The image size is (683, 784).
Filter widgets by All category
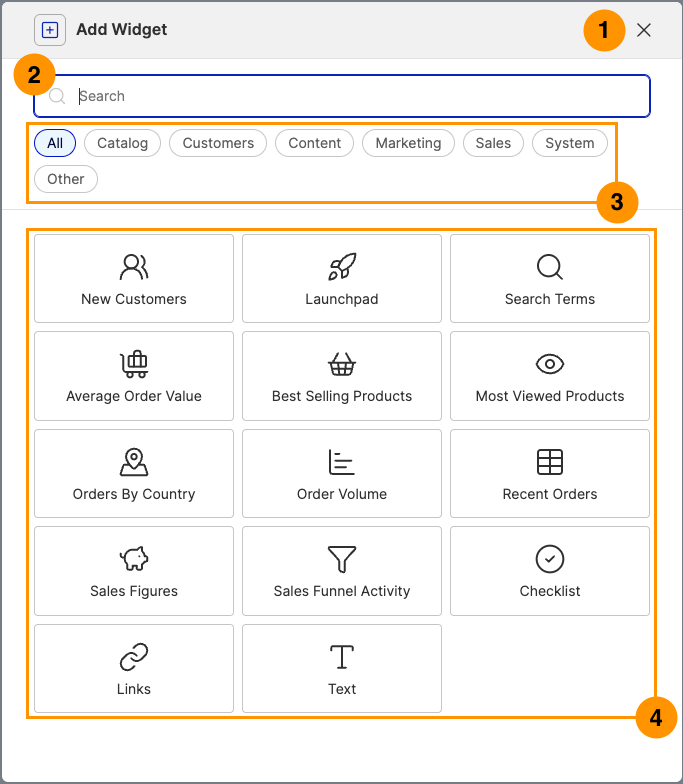[55, 143]
